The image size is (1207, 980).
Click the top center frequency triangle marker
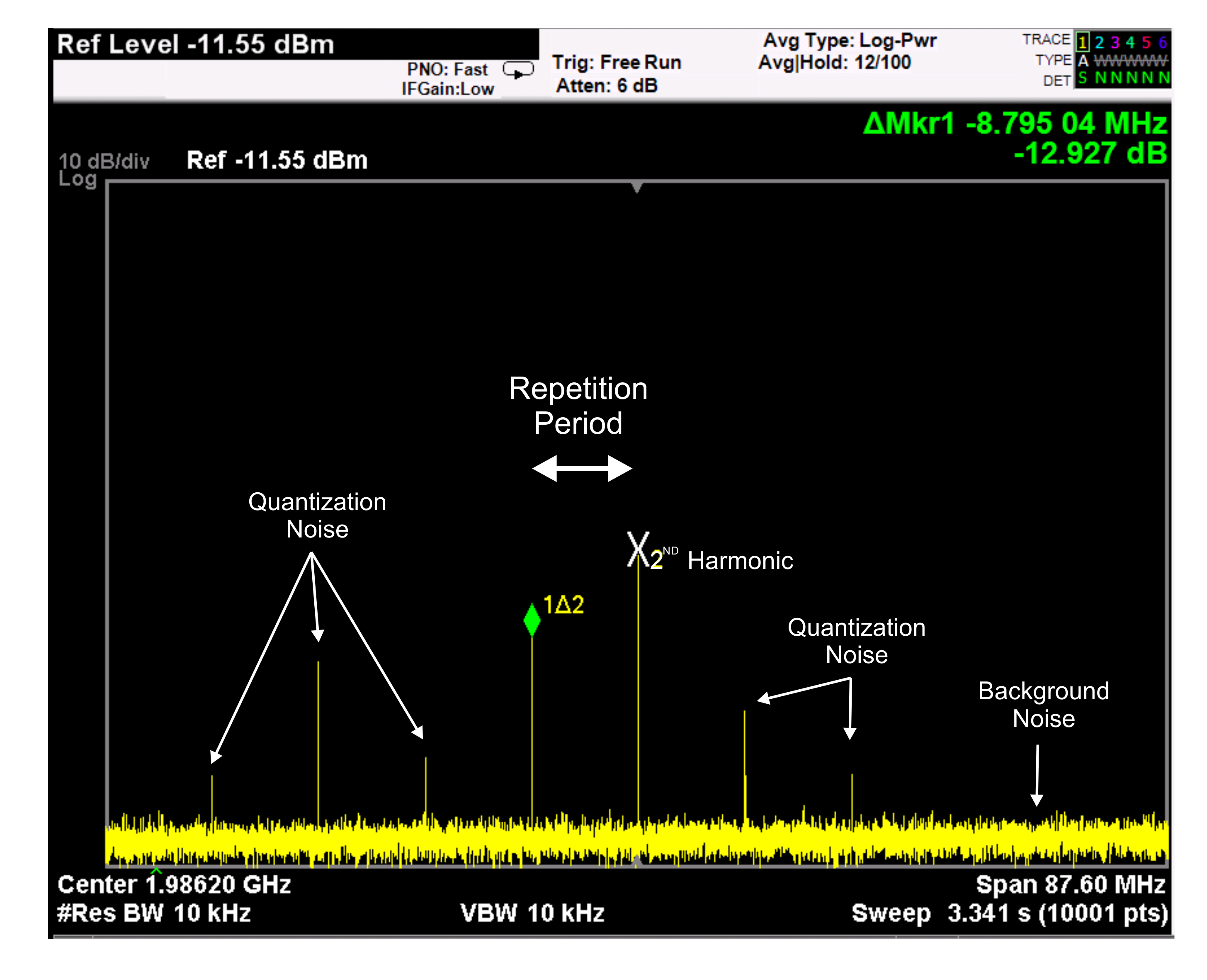[636, 187]
